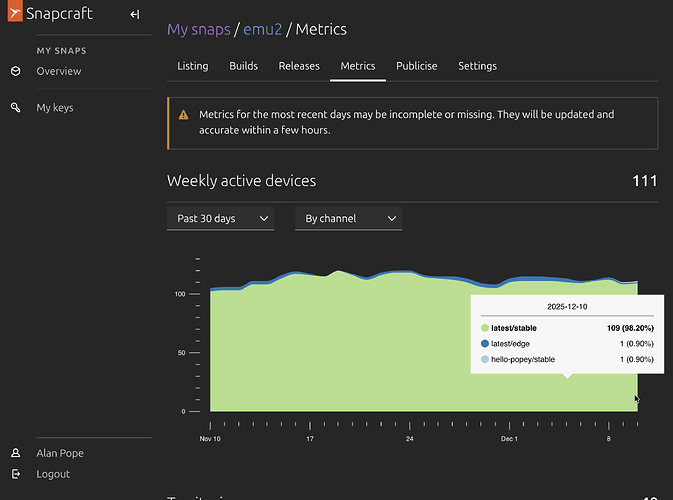Select the Metrics tab

coord(358,66)
